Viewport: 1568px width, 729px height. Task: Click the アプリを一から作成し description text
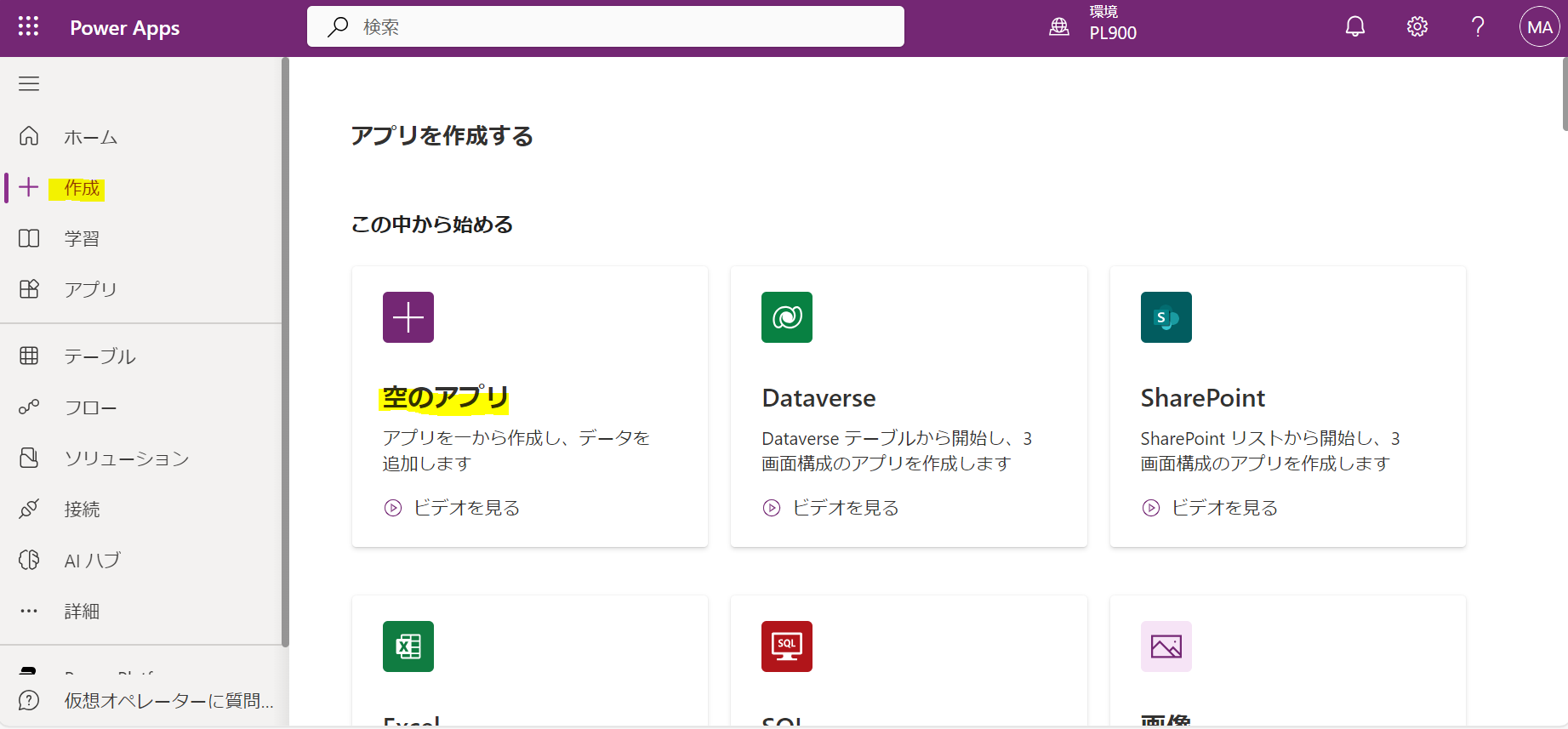coord(516,450)
